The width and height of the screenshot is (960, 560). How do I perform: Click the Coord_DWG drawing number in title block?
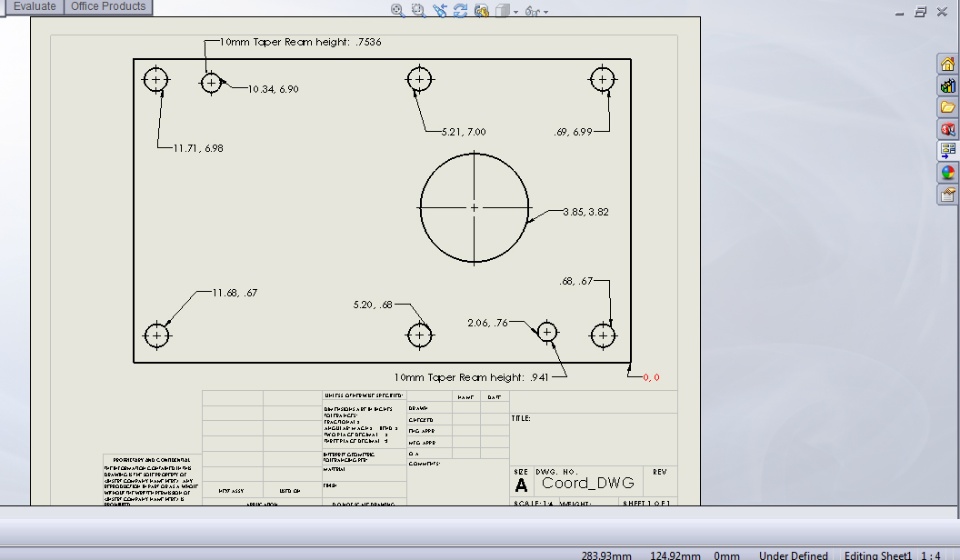[x=588, y=483]
